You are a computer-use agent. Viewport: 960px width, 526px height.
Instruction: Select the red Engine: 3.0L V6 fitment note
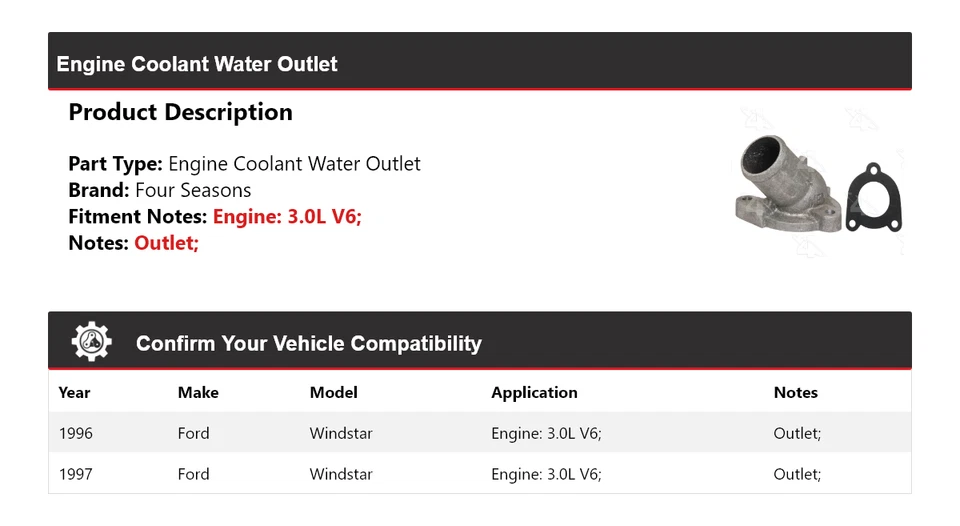pyautogui.click(x=287, y=216)
